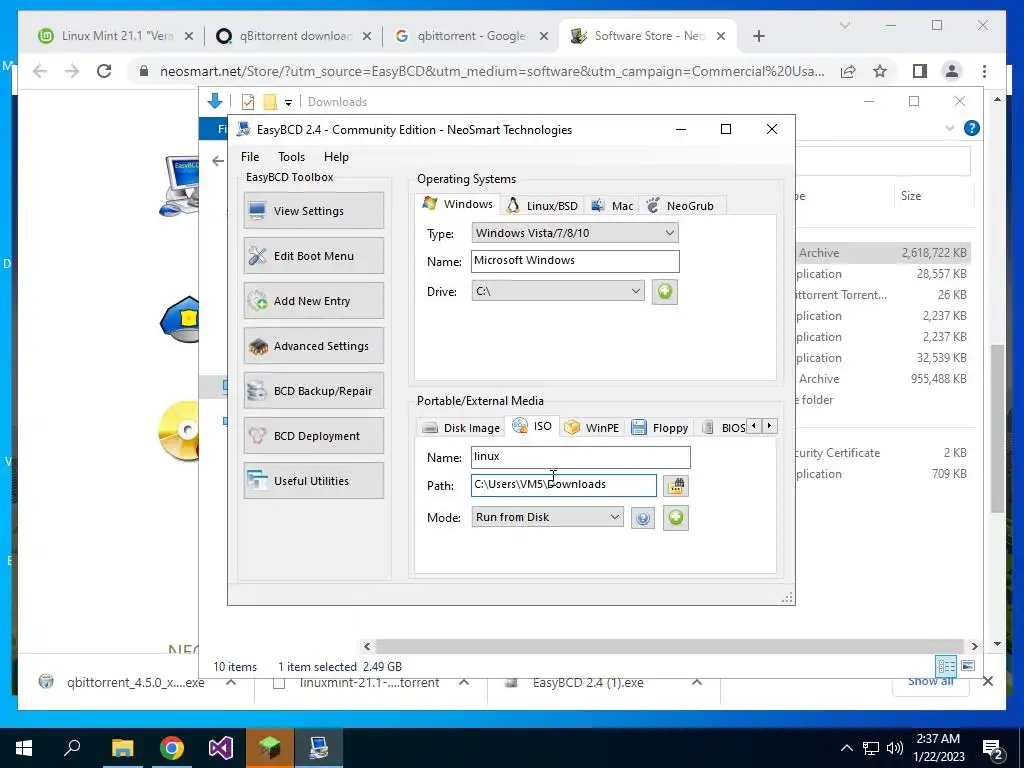Open Chrome three-dot menu
Screen dimensions: 1024x768
point(984,71)
